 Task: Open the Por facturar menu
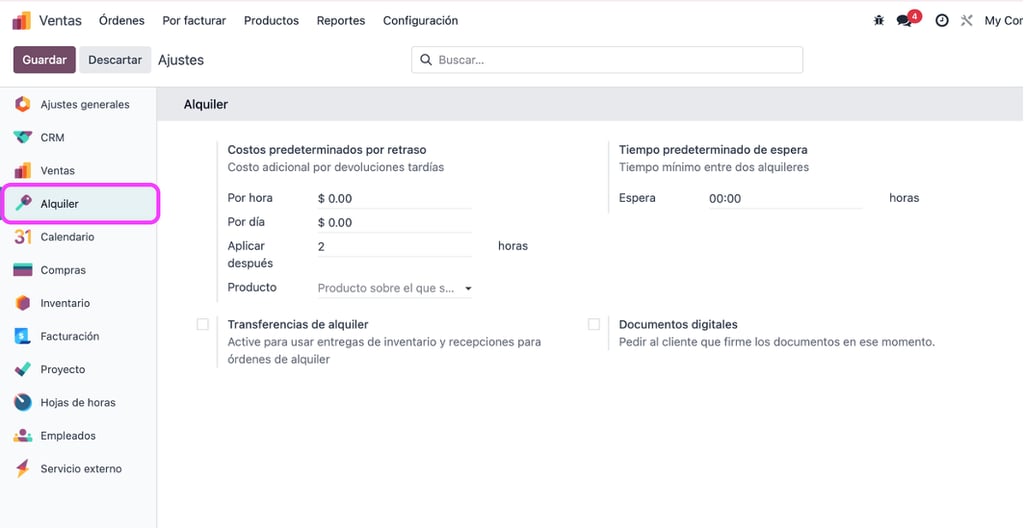(194, 21)
